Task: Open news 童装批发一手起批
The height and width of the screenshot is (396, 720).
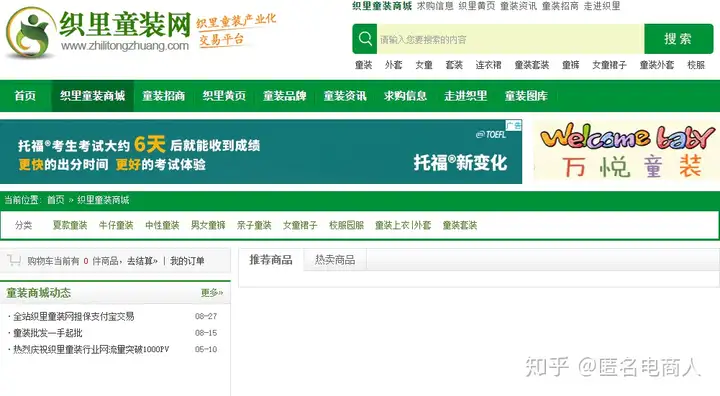Action: [48, 333]
